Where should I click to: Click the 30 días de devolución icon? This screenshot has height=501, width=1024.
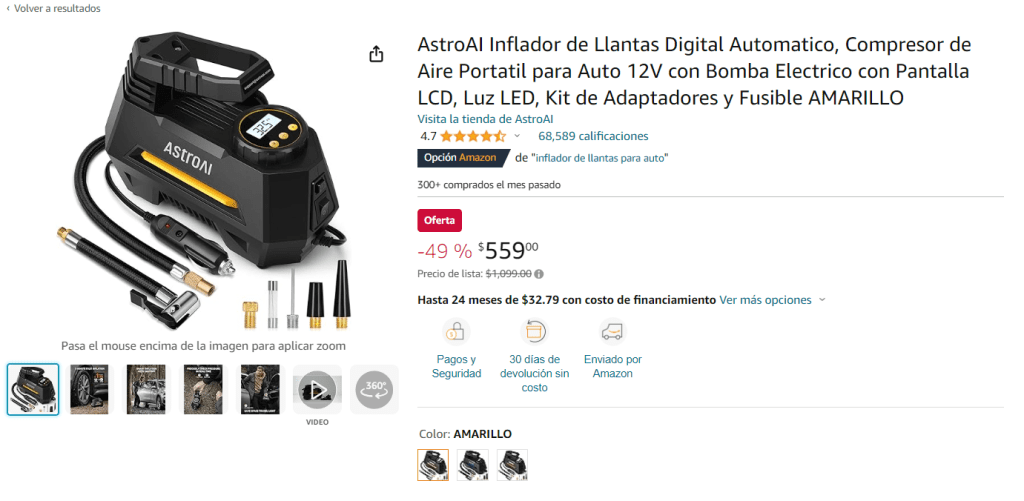534,332
